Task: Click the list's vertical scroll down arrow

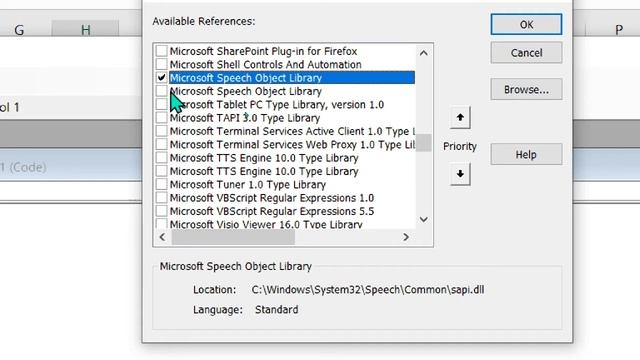Action: point(424,220)
